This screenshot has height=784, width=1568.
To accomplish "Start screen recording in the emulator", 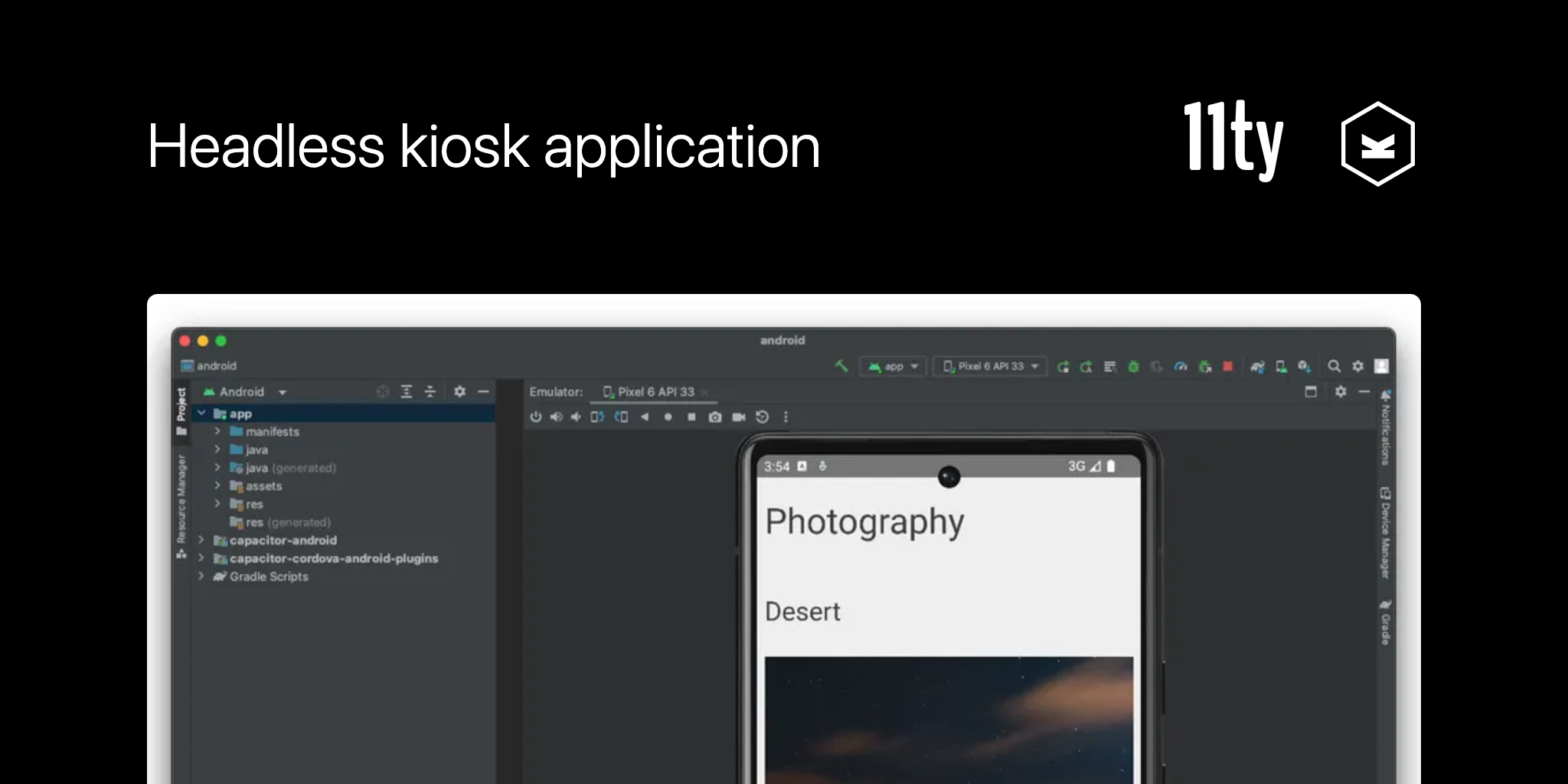I will [x=737, y=417].
